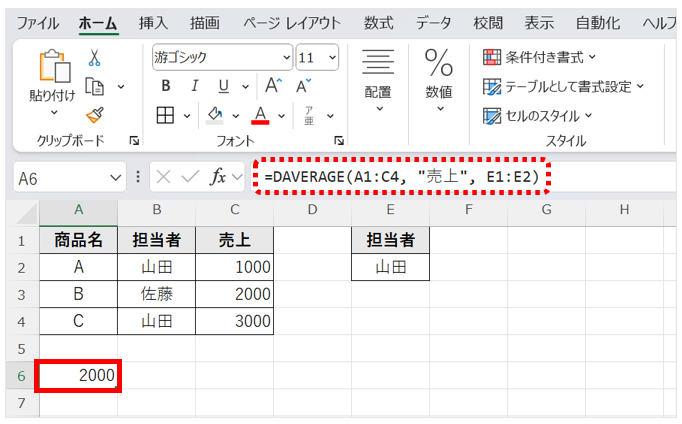Switch to the ページ レイアウト tab
The image size is (682, 424).
pyautogui.click(x=292, y=23)
